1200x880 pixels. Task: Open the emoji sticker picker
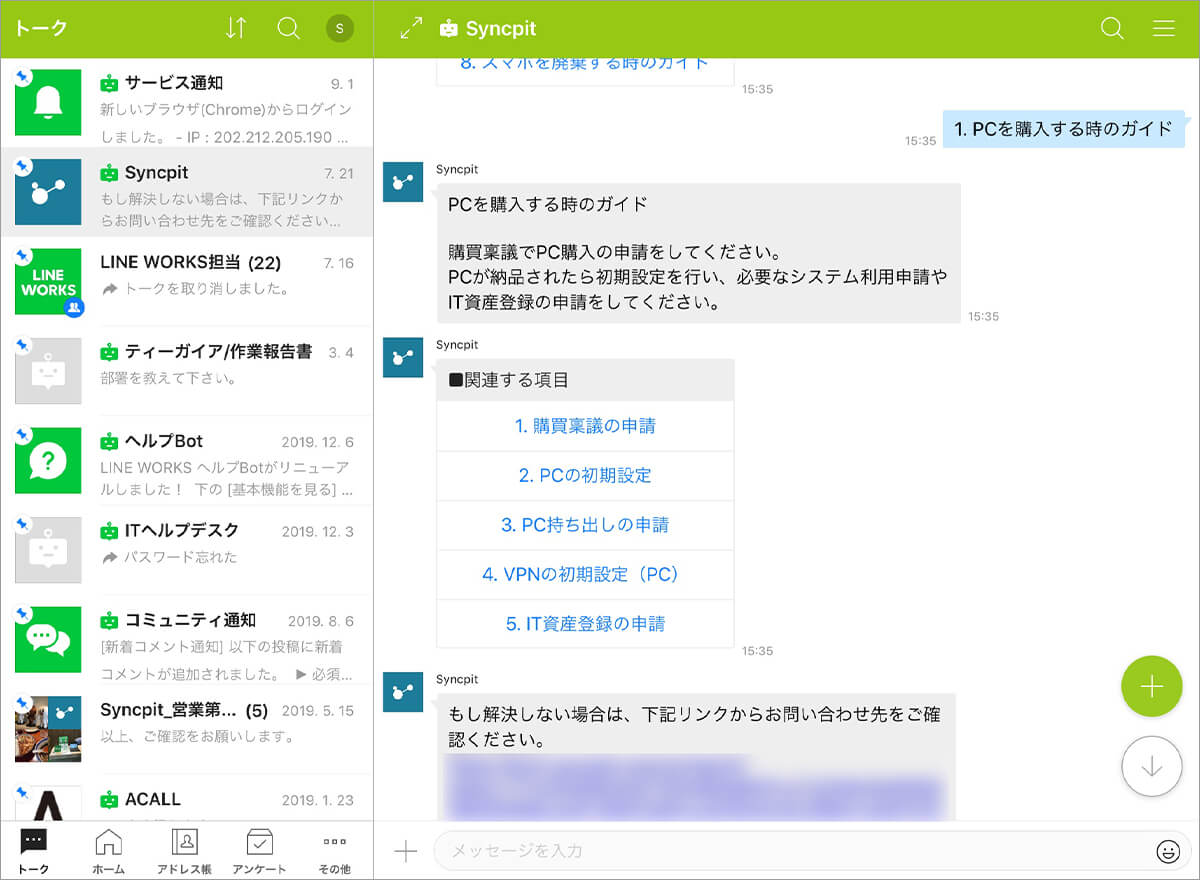tap(1167, 851)
